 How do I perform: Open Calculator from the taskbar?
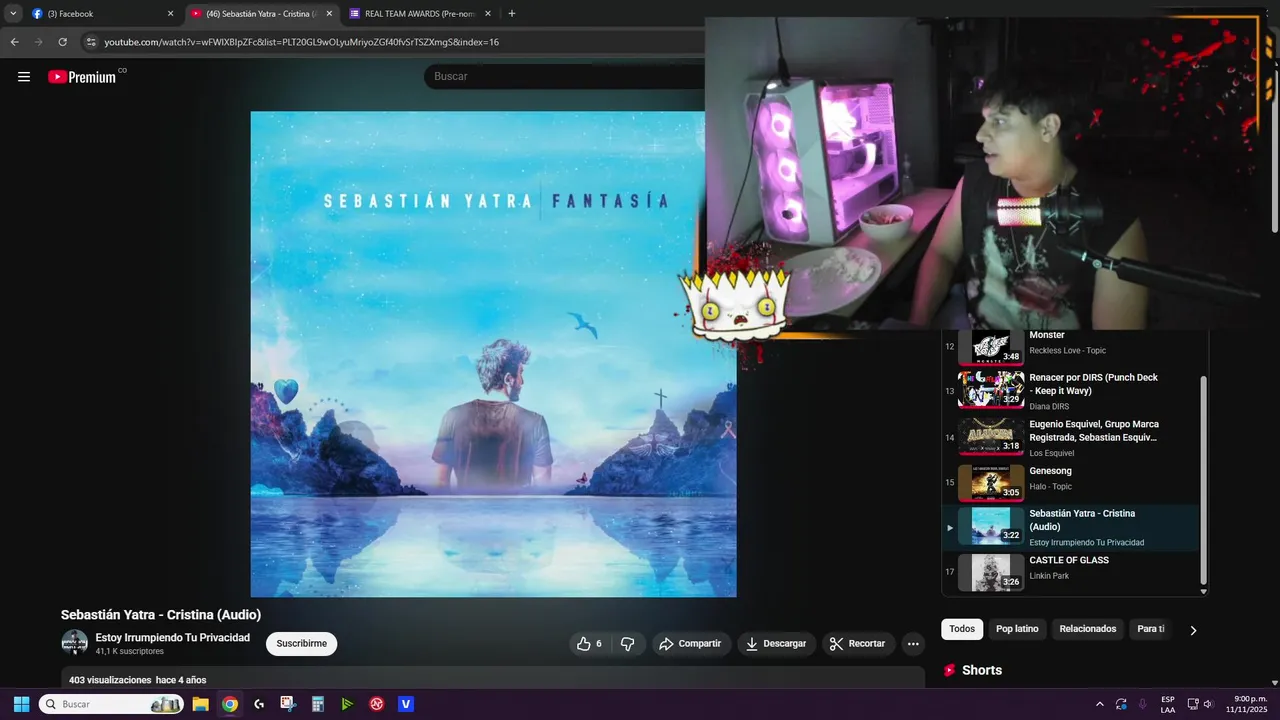[x=318, y=704]
